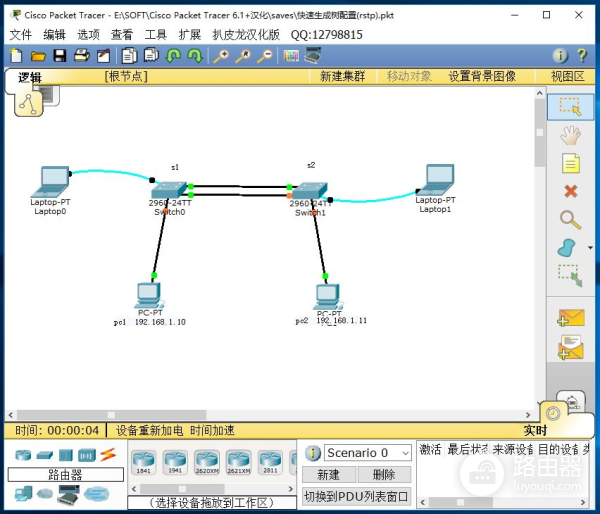Image resolution: width=600 pixels, height=514 pixels.
Task: Click the 新建 scenario button
Action: tap(328, 475)
